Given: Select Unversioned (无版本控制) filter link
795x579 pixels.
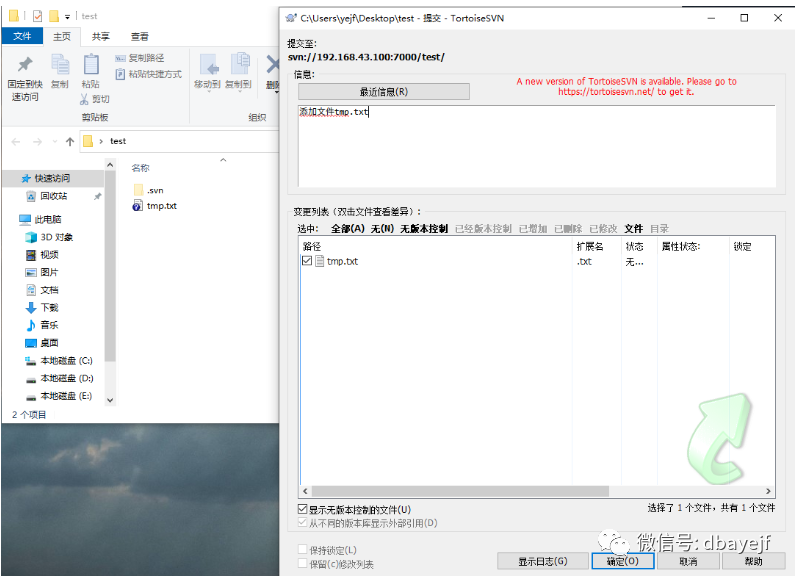Looking at the screenshot, I should click(x=424, y=229).
